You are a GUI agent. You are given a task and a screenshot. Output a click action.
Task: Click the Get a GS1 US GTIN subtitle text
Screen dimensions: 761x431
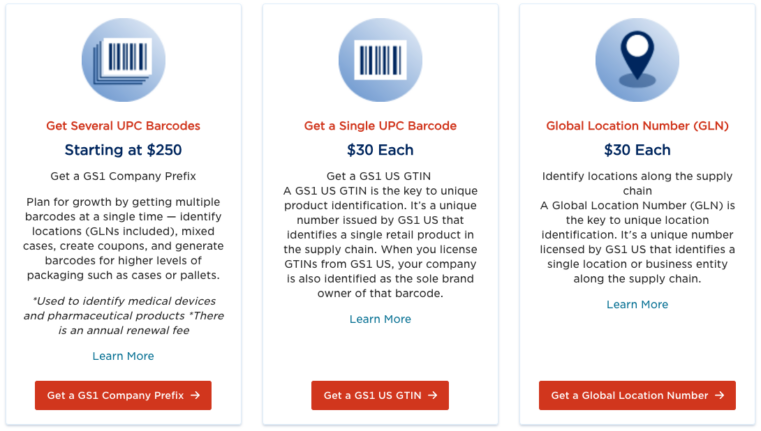379,176
